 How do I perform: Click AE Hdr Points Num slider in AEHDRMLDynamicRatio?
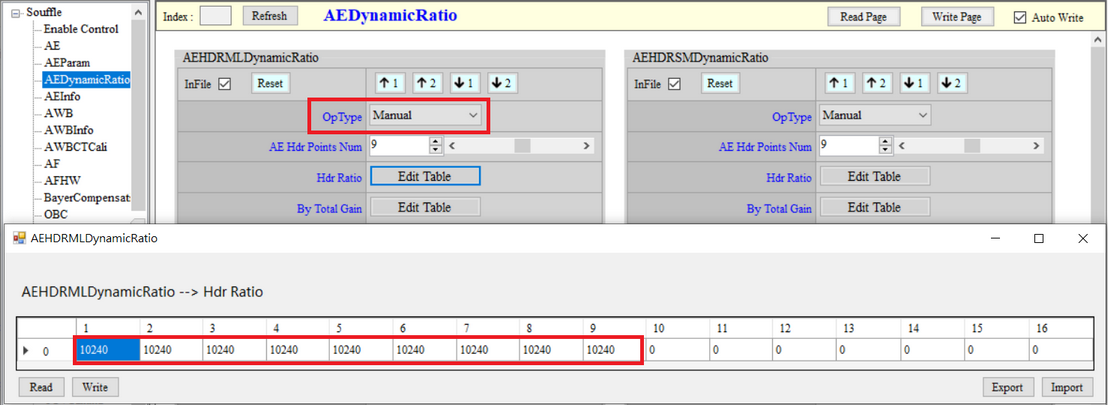pyautogui.click(x=520, y=146)
